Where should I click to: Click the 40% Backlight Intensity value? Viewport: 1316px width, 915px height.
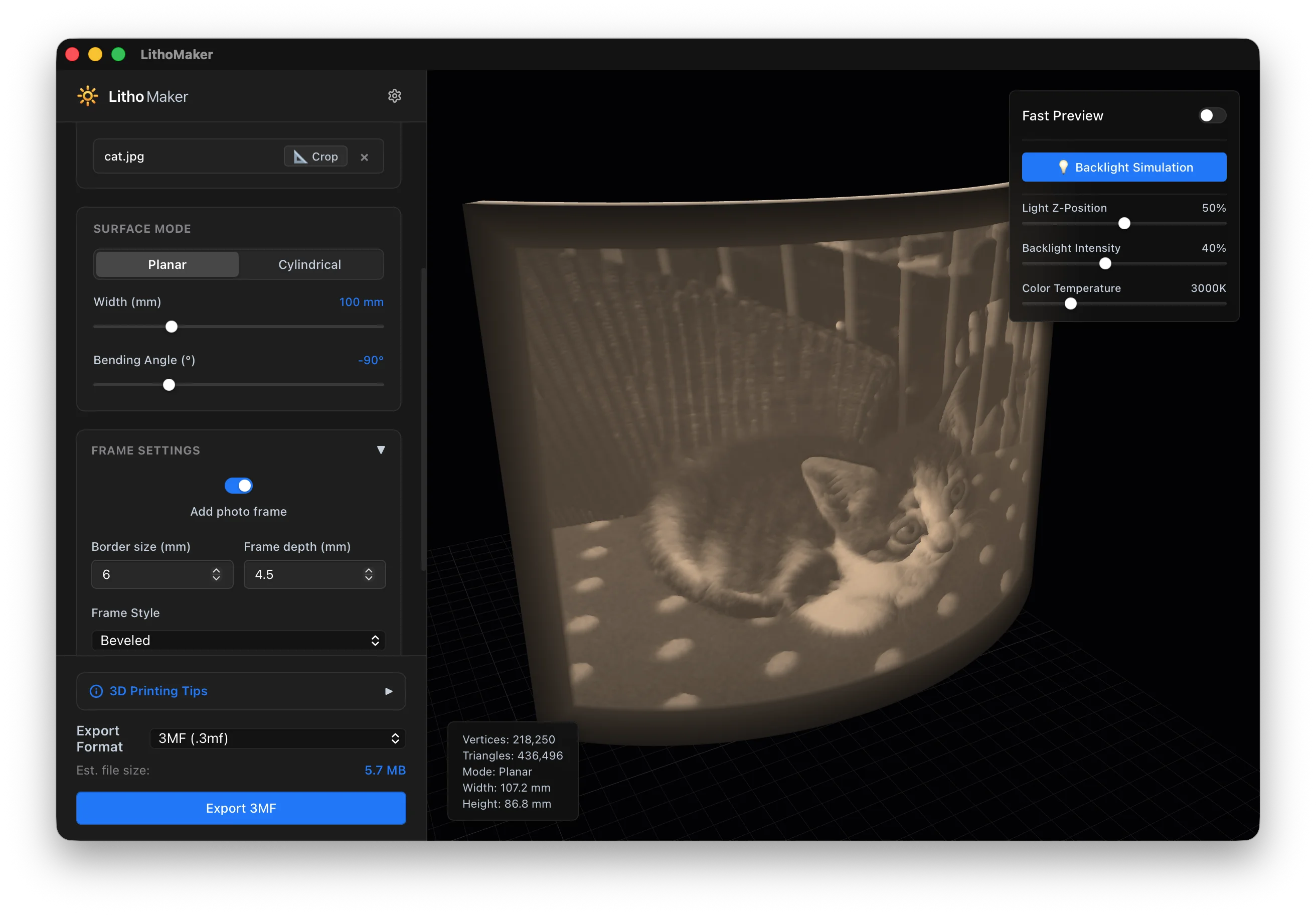coord(1214,248)
